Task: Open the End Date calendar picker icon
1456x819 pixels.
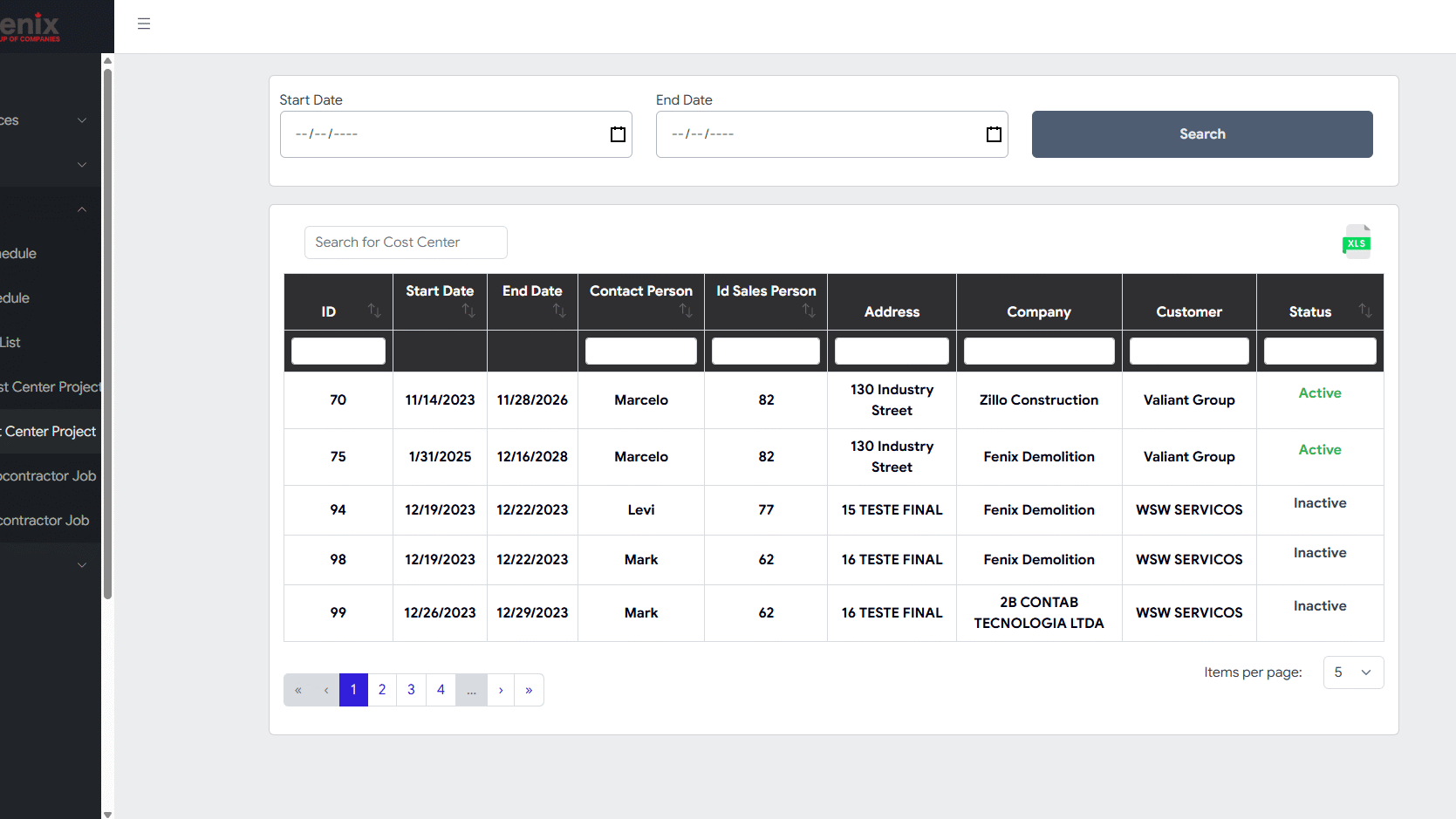Action: pyautogui.click(x=994, y=134)
